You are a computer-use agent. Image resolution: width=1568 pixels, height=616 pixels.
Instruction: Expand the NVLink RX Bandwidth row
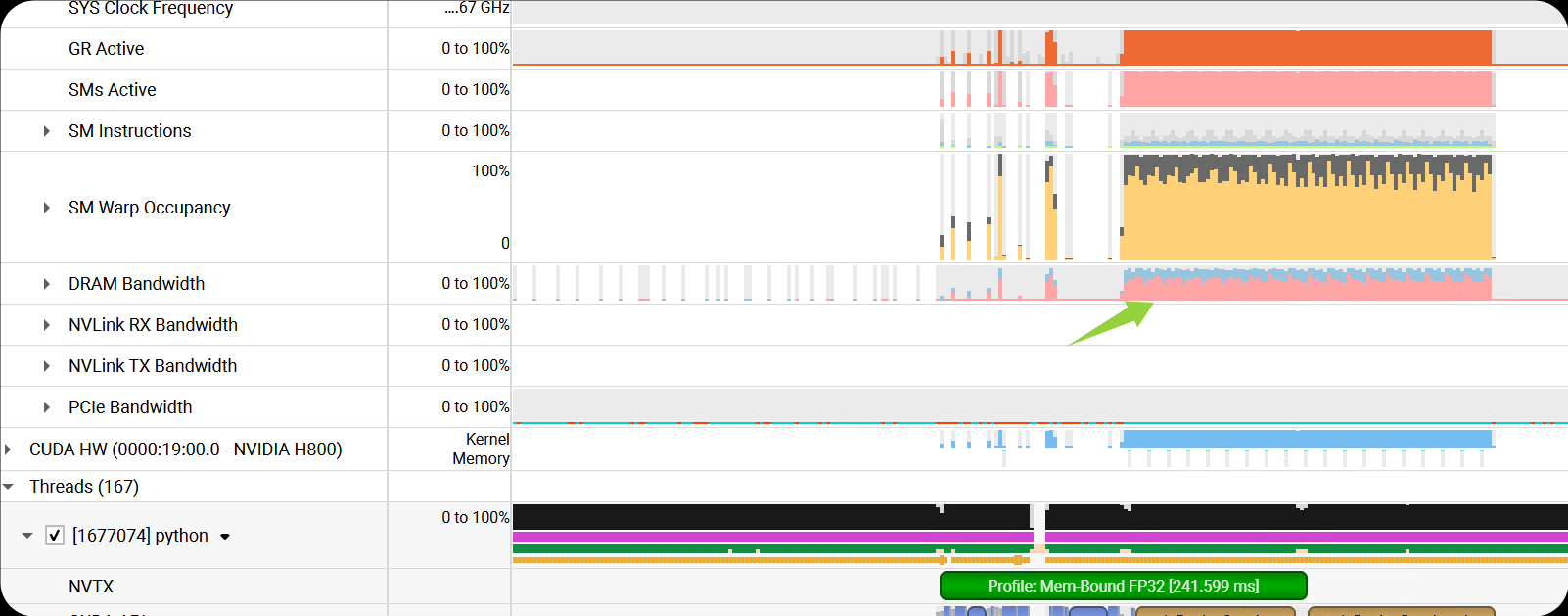tap(46, 325)
